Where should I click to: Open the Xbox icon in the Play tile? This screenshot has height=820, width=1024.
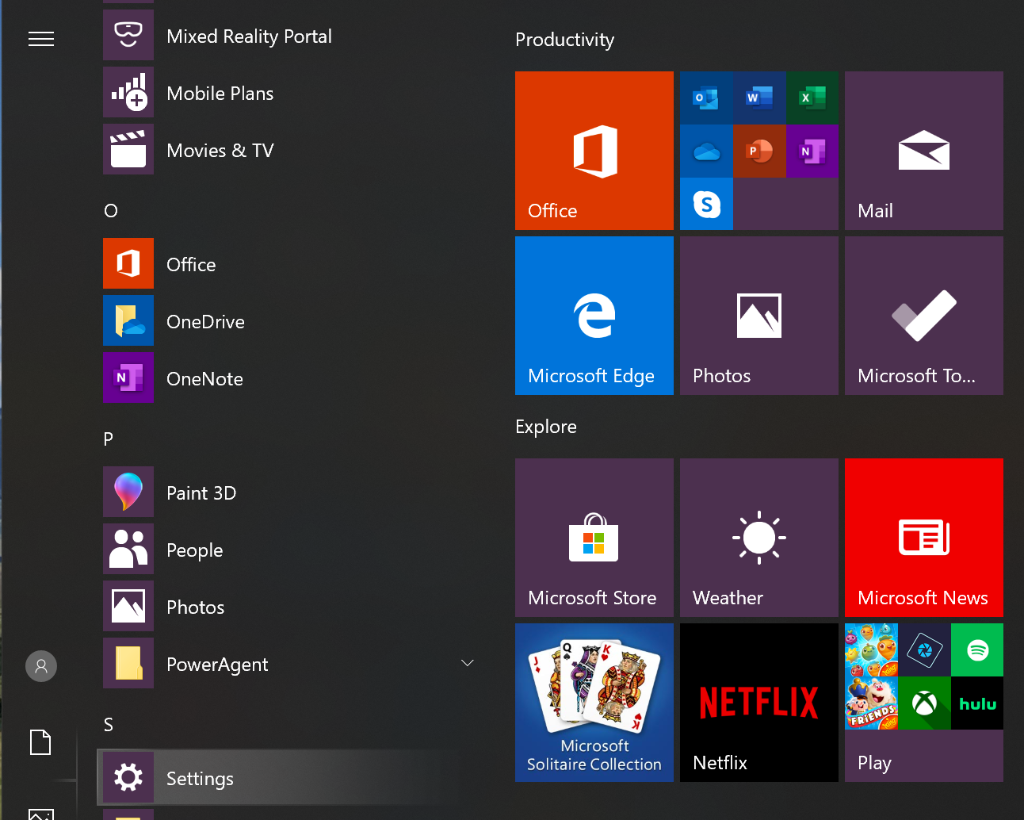click(924, 703)
